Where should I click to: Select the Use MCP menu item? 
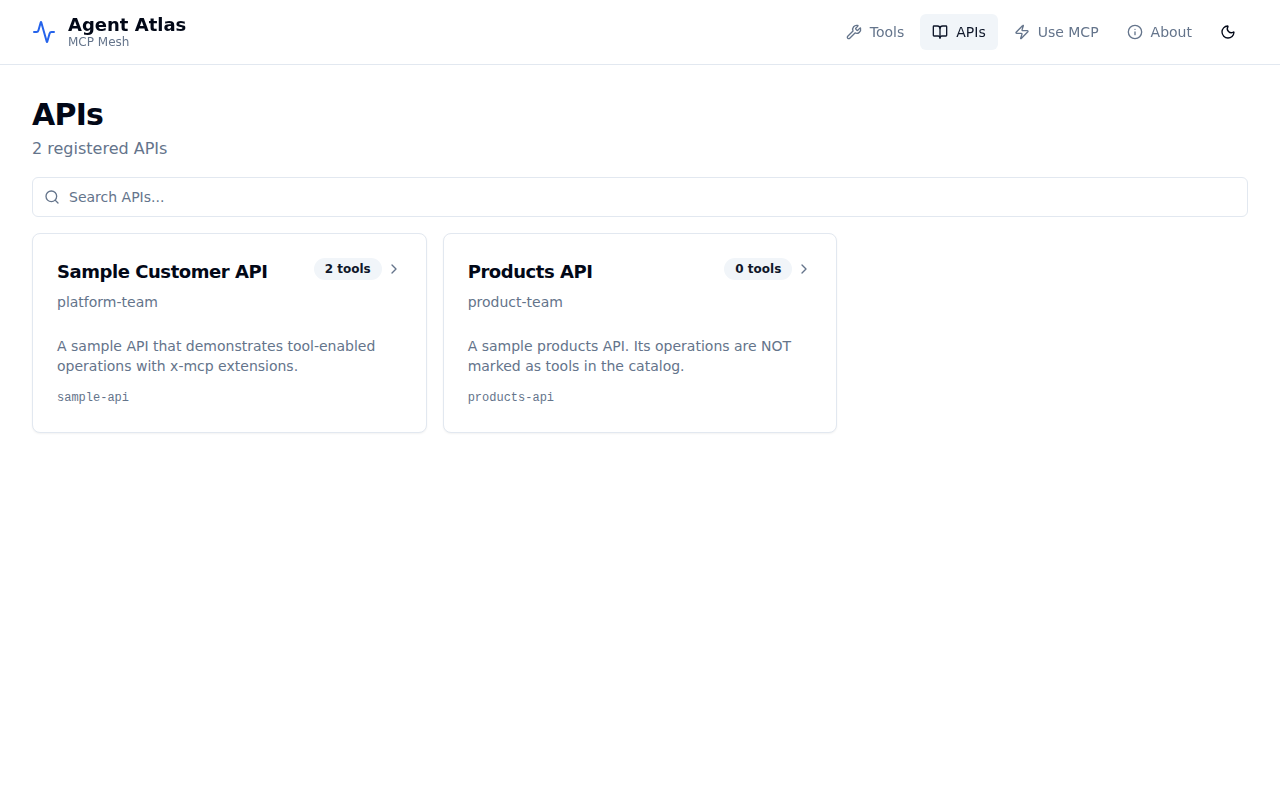[x=1057, y=31]
